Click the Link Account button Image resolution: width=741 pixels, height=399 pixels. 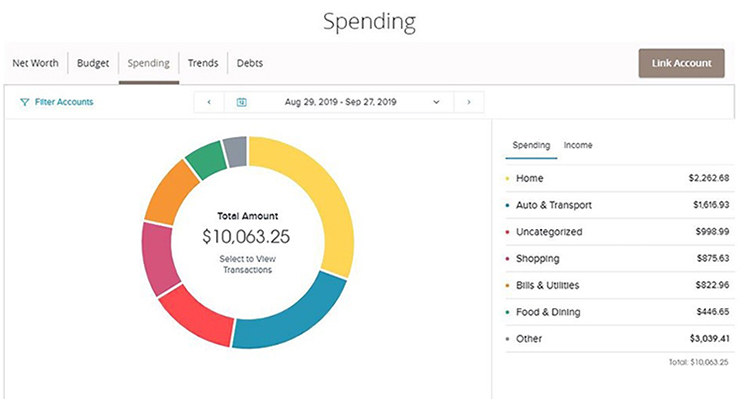click(681, 63)
